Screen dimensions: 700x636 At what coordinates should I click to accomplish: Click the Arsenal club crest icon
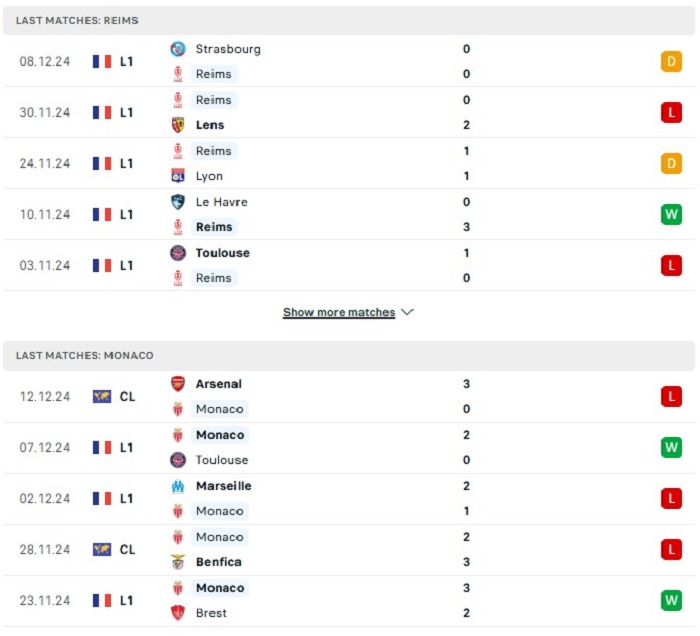click(178, 384)
